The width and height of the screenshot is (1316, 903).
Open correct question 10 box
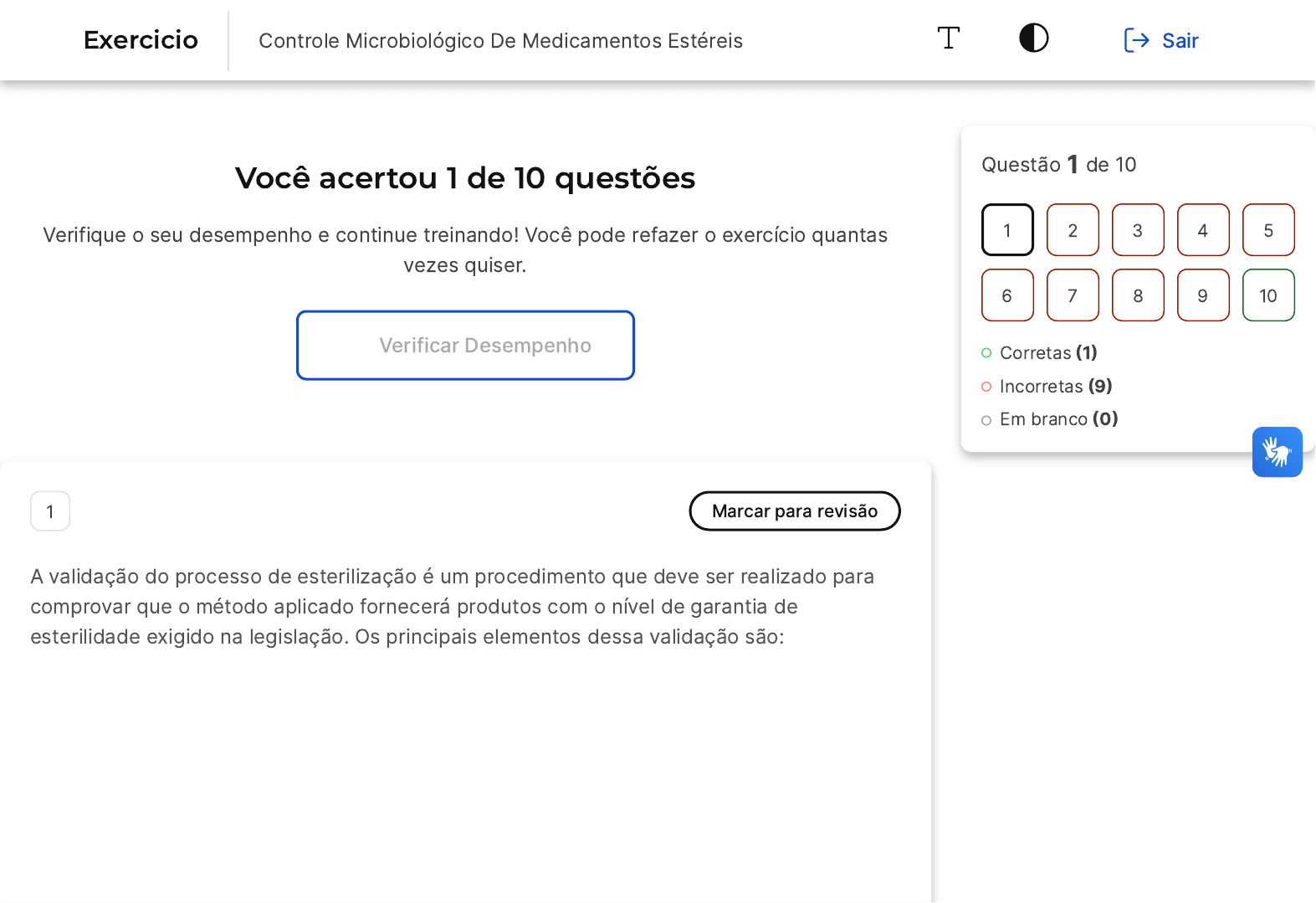tap(1268, 295)
